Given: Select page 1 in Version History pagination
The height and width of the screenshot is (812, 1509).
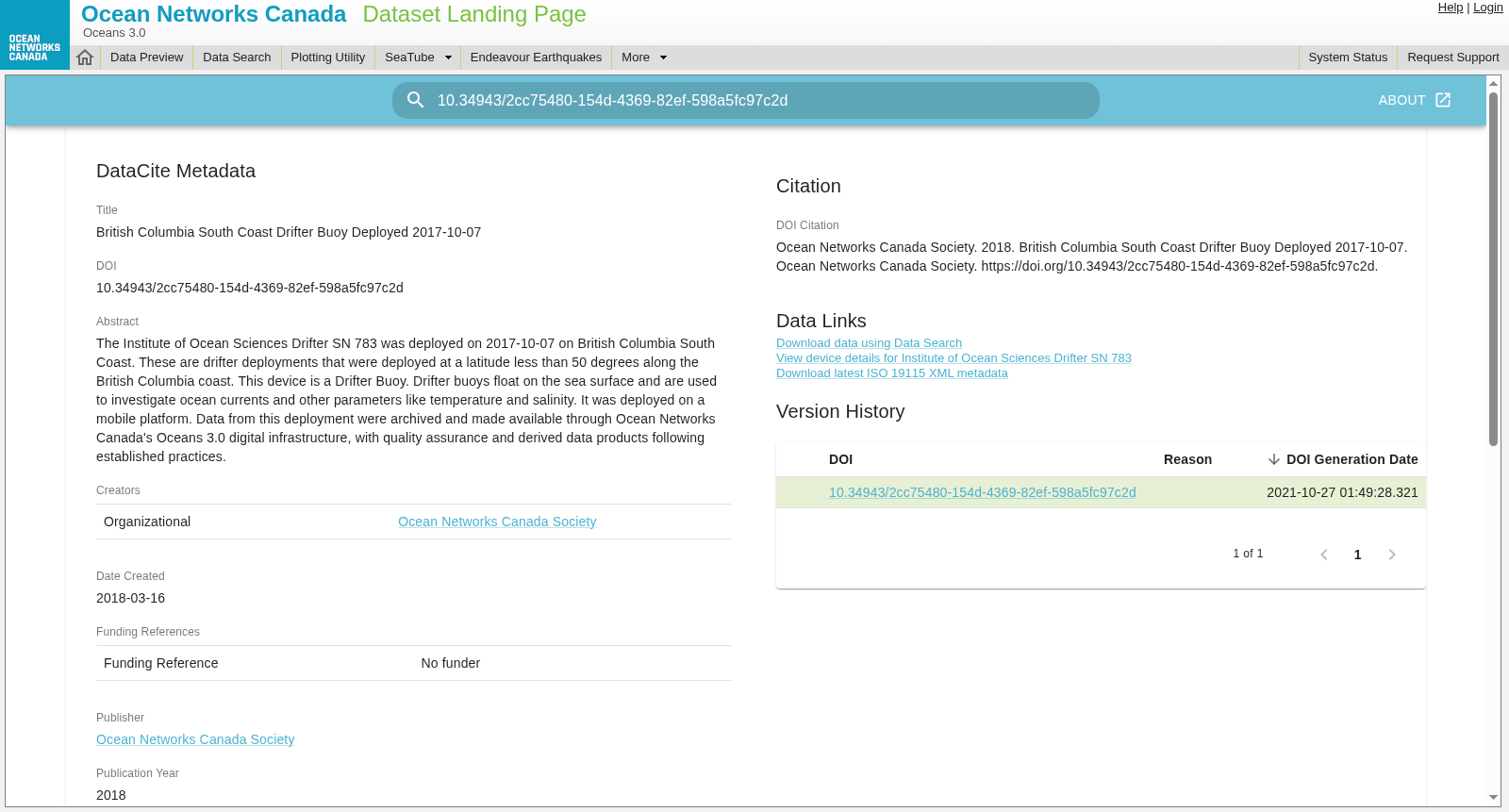Looking at the screenshot, I should [x=1357, y=555].
